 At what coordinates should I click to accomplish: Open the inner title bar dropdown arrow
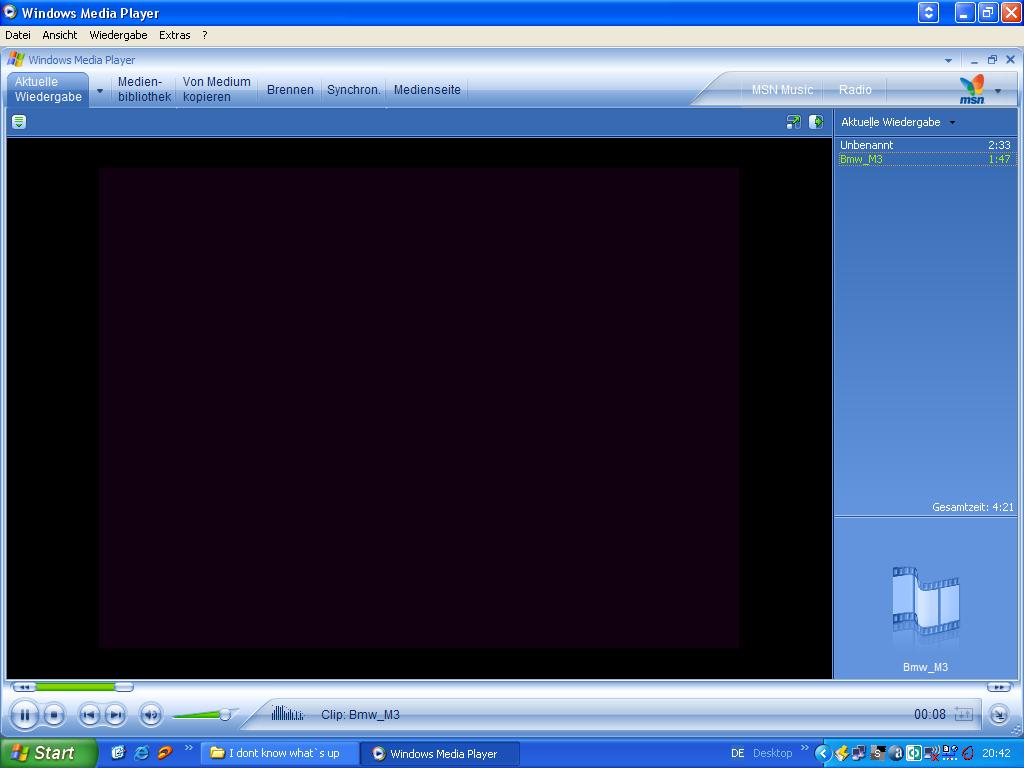948,60
